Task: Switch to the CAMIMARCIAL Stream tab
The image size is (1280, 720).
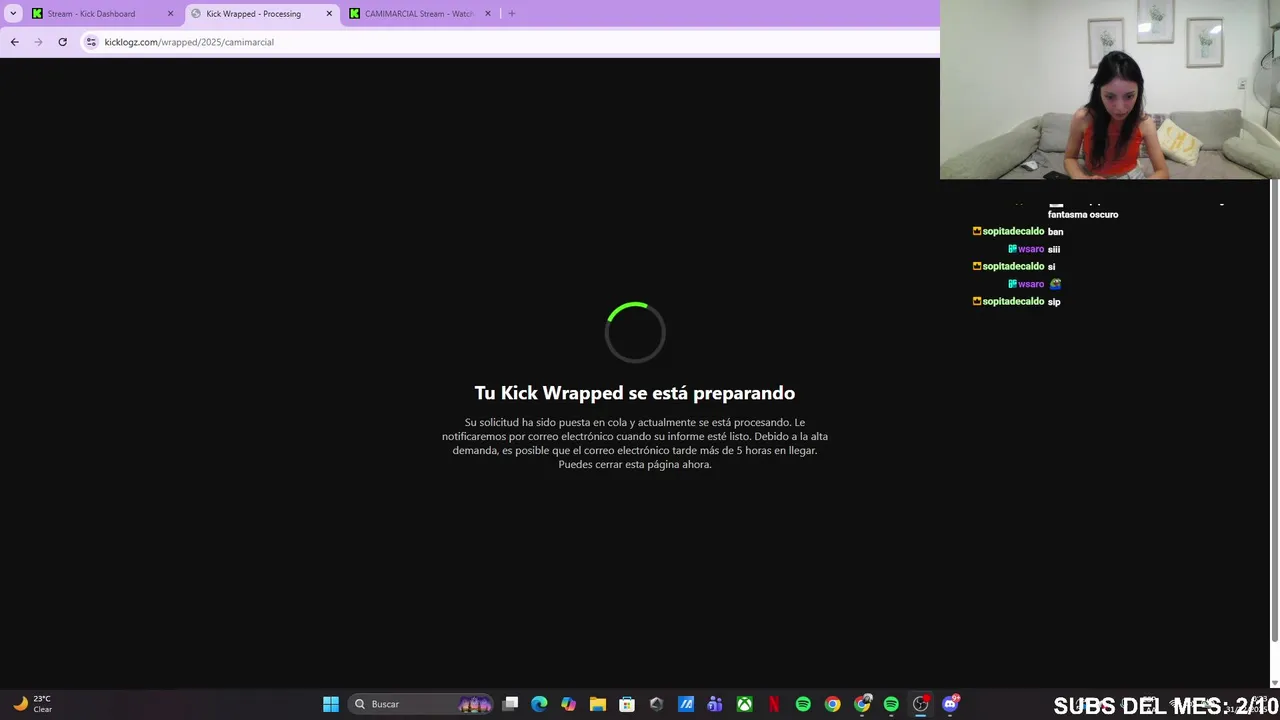Action: point(420,14)
